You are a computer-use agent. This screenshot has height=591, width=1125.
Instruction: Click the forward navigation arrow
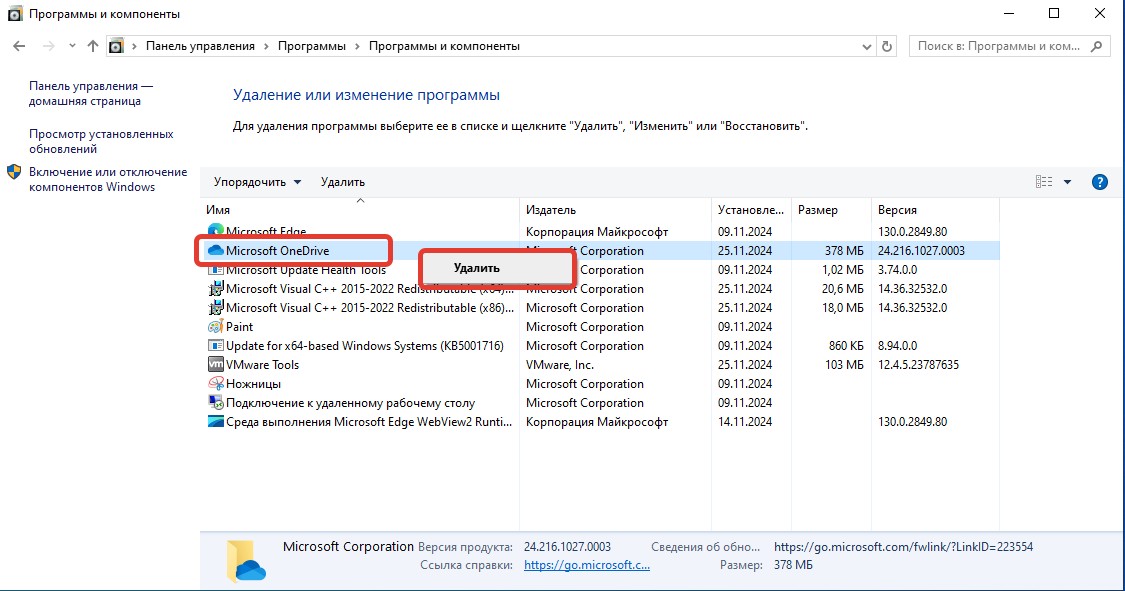[x=48, y=46]
